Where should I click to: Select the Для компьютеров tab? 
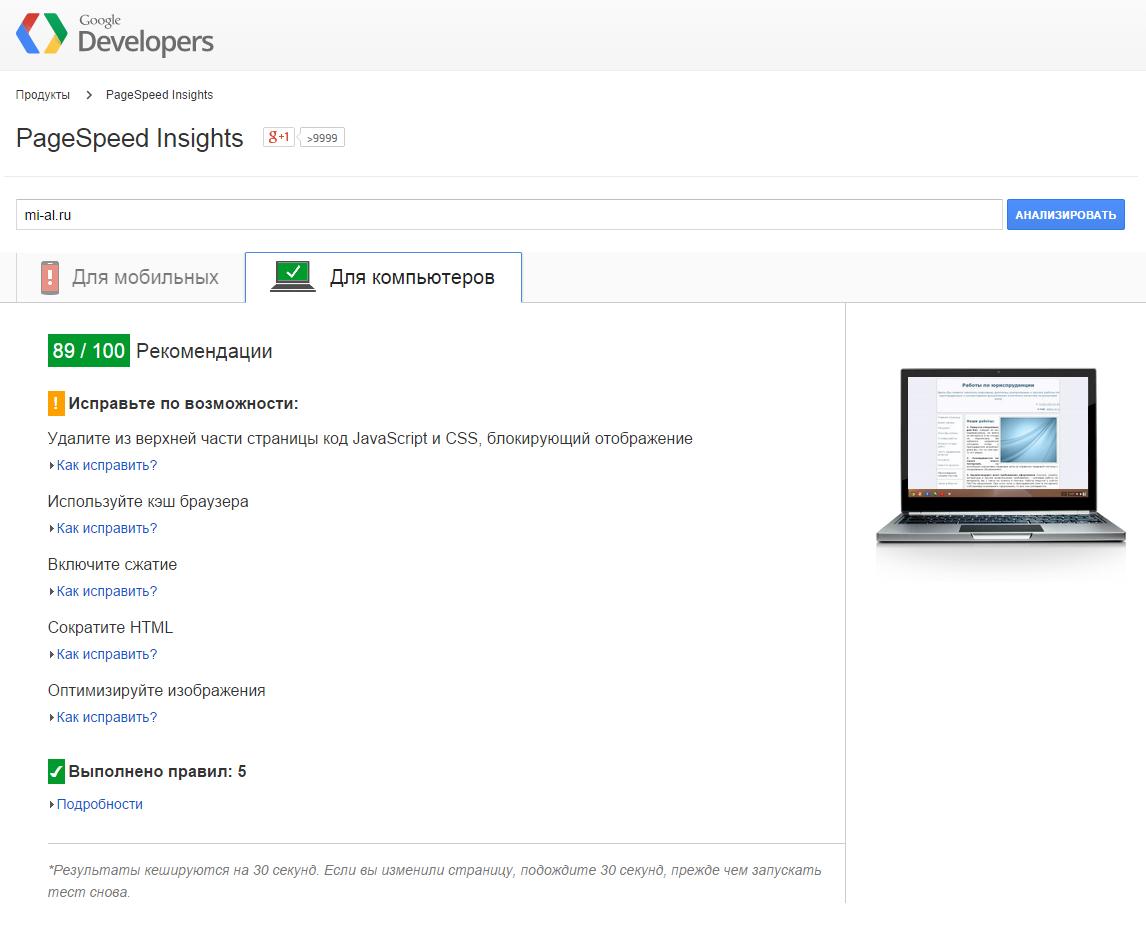tap(383, 277)
